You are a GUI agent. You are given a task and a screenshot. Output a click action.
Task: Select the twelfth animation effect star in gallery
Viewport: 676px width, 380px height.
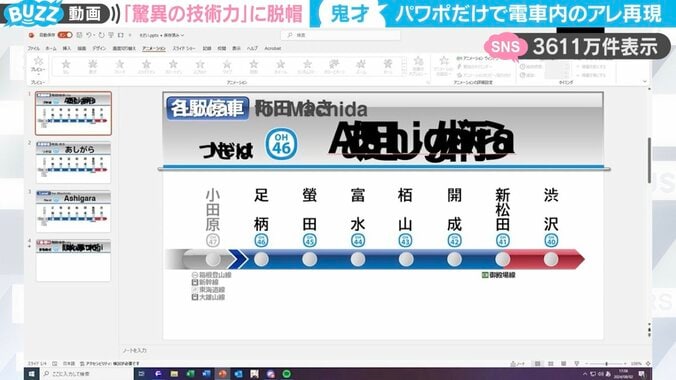360,66
